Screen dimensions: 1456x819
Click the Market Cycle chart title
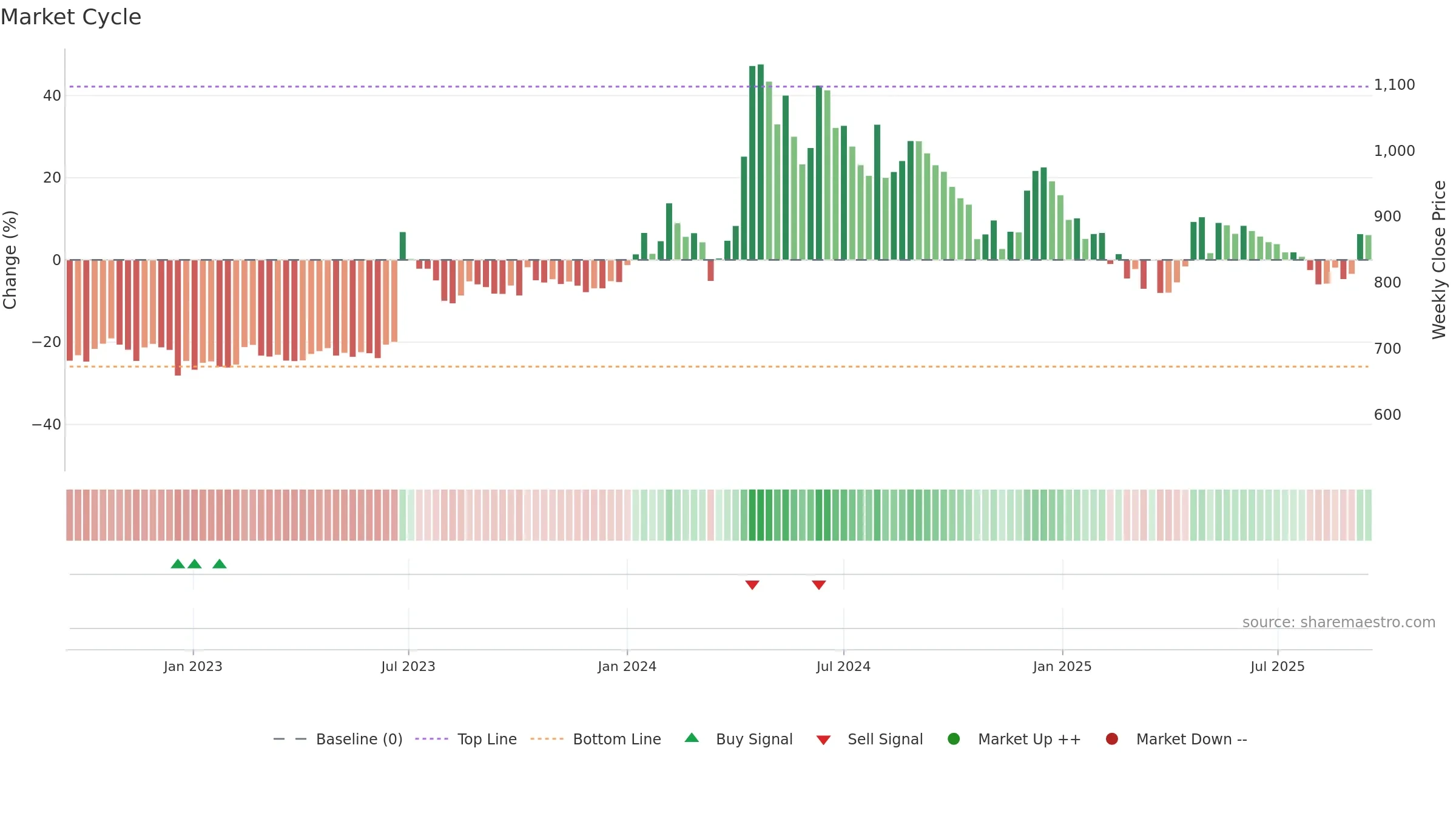pos(71,17)
